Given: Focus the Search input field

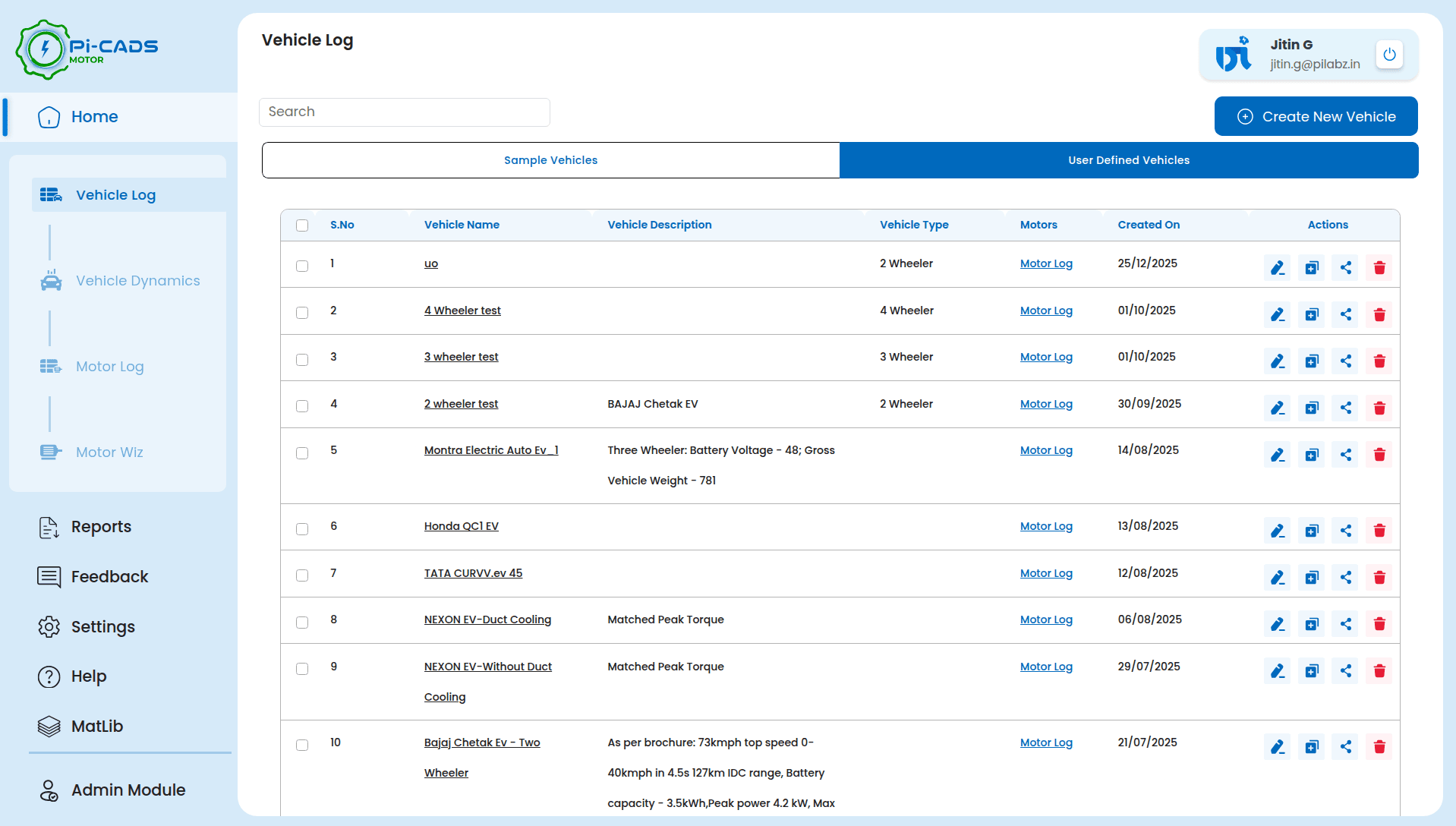Looking at the screenshot, I should click(404, 112).
